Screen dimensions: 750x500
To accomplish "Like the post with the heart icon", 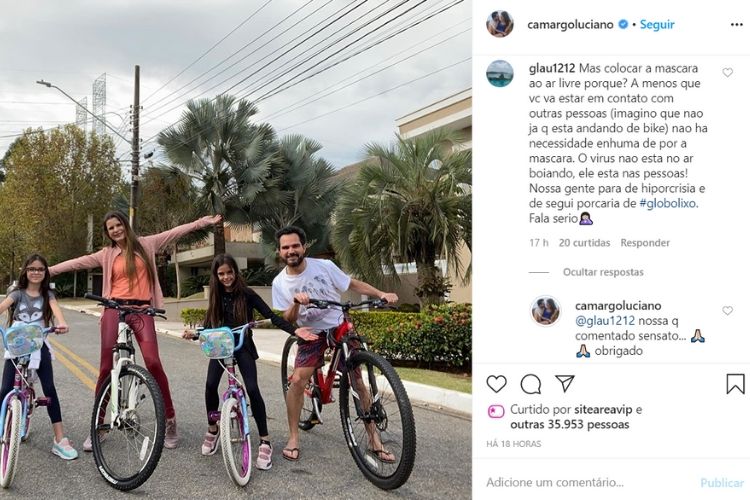I will pyautogui.click(x=496, y=384).
